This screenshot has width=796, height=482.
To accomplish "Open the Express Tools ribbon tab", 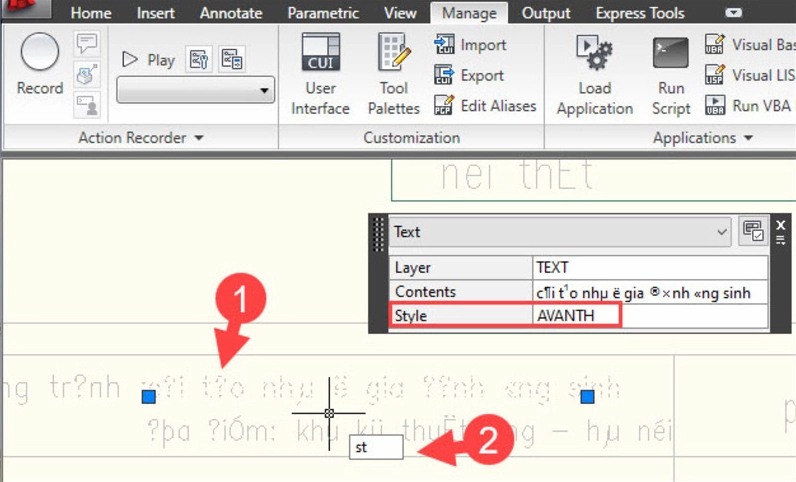I will 640,13.
